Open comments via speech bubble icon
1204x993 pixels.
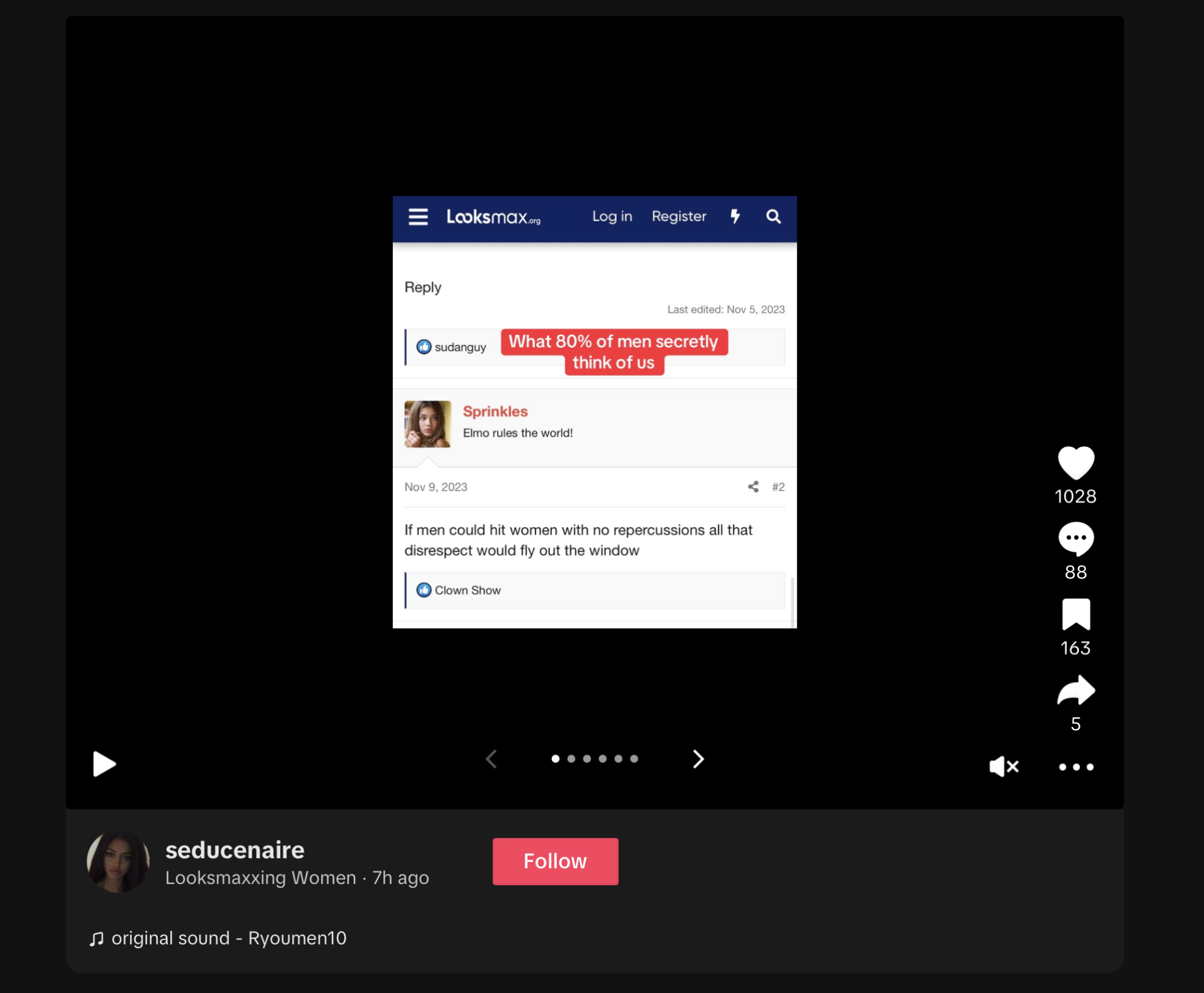point(1075,538)
